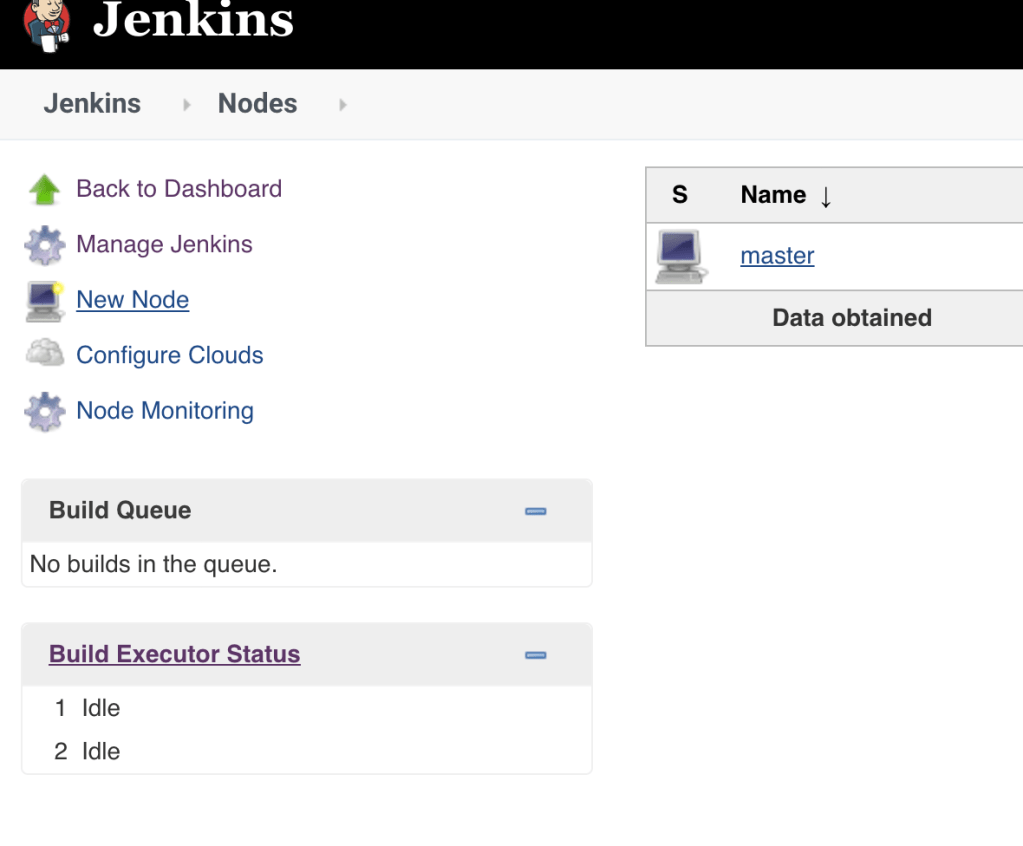This screenshot has width=1023, height=846.
Task: Open the dropdown arrow after Jenkins breadcrumb
Action: 187,104
